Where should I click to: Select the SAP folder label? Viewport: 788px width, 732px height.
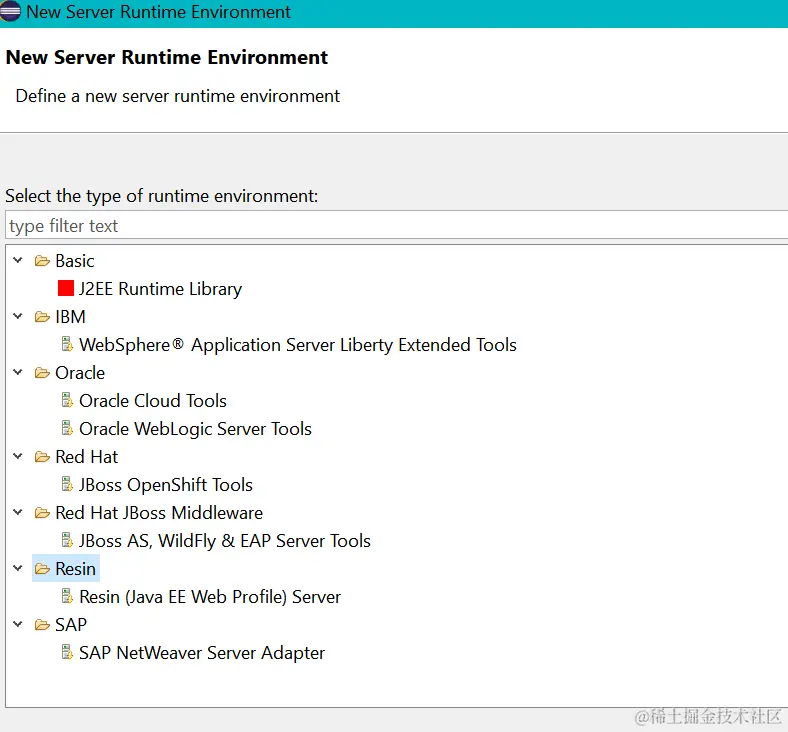coord(71,624)
